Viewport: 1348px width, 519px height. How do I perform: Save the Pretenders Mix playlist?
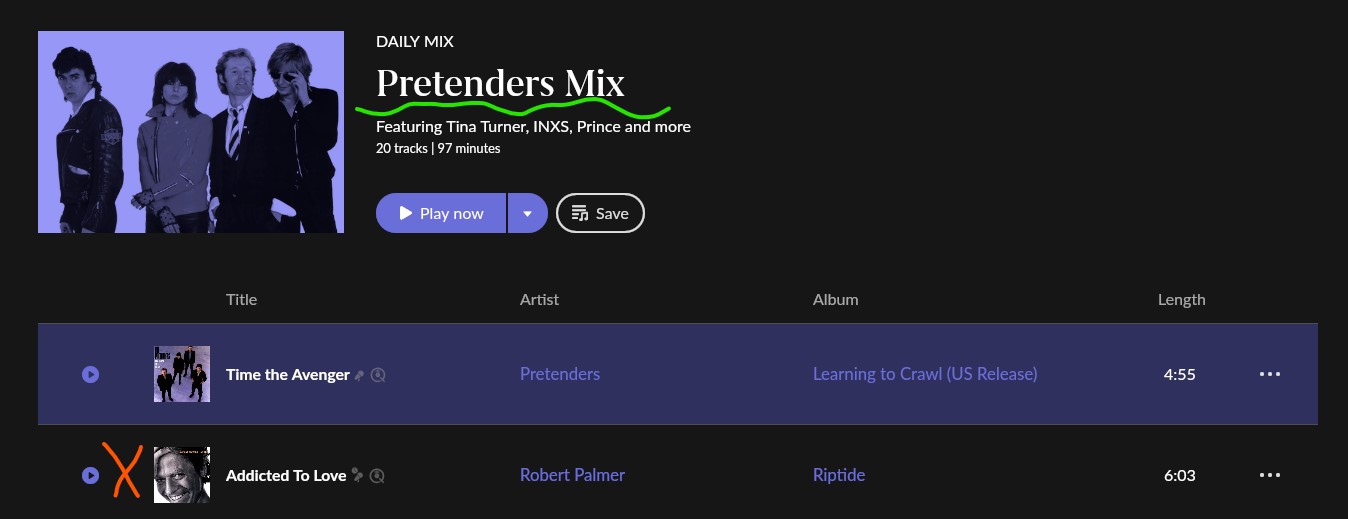(600, 213)
